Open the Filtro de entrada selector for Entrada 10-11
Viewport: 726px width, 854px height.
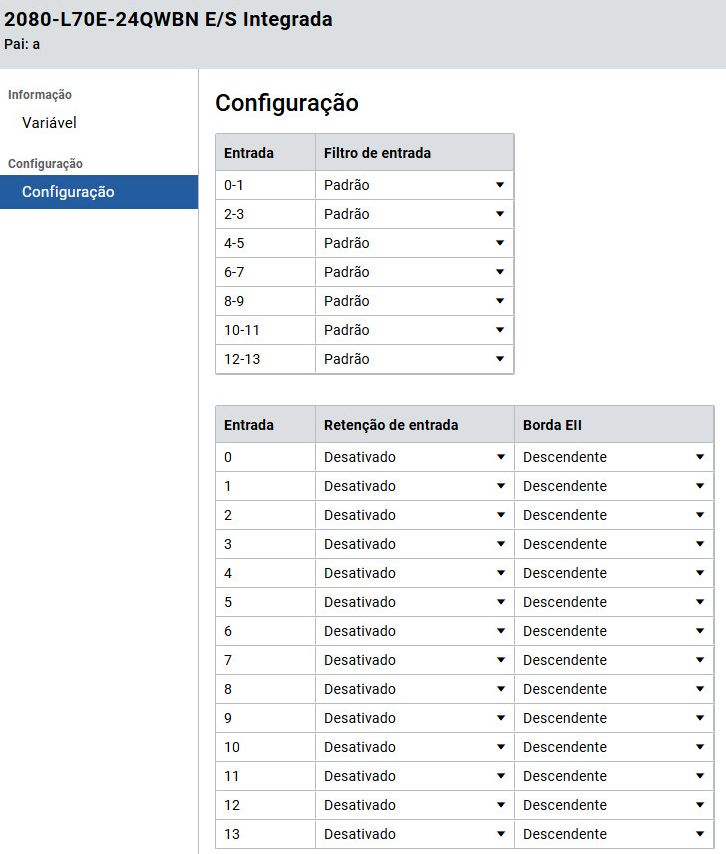tap(414, 330)
